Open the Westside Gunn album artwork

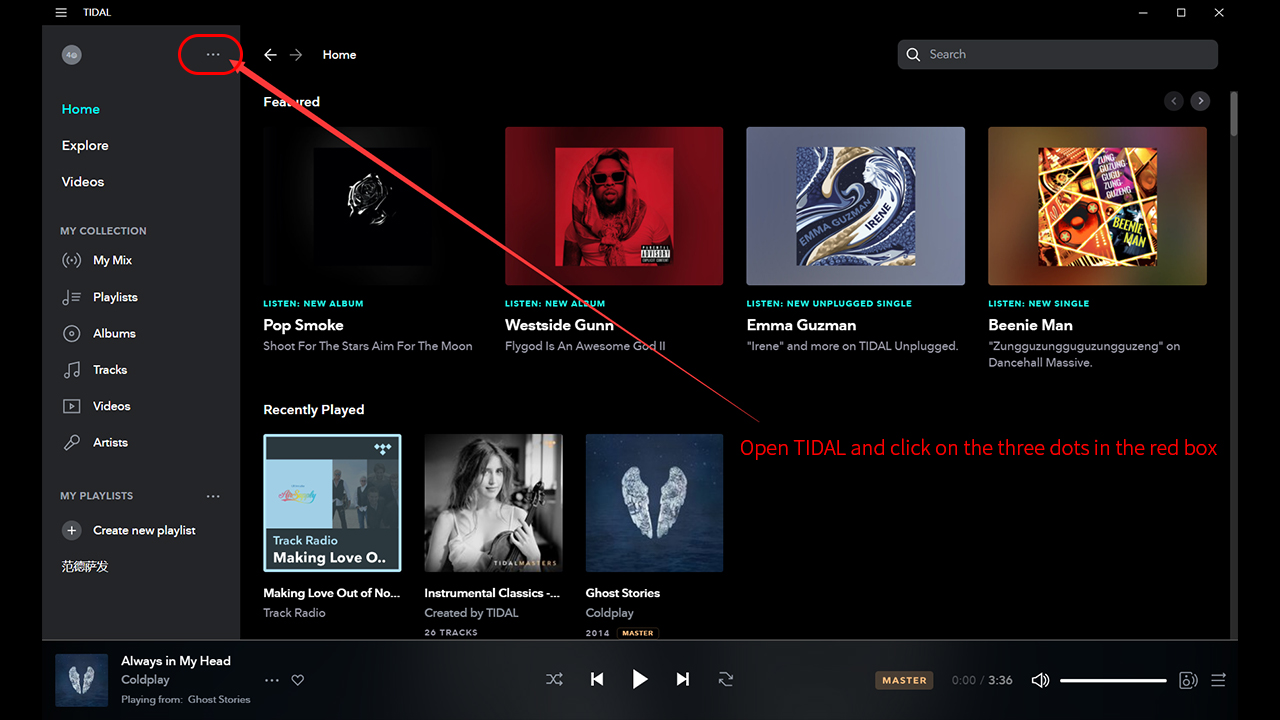tap(614, 206)
